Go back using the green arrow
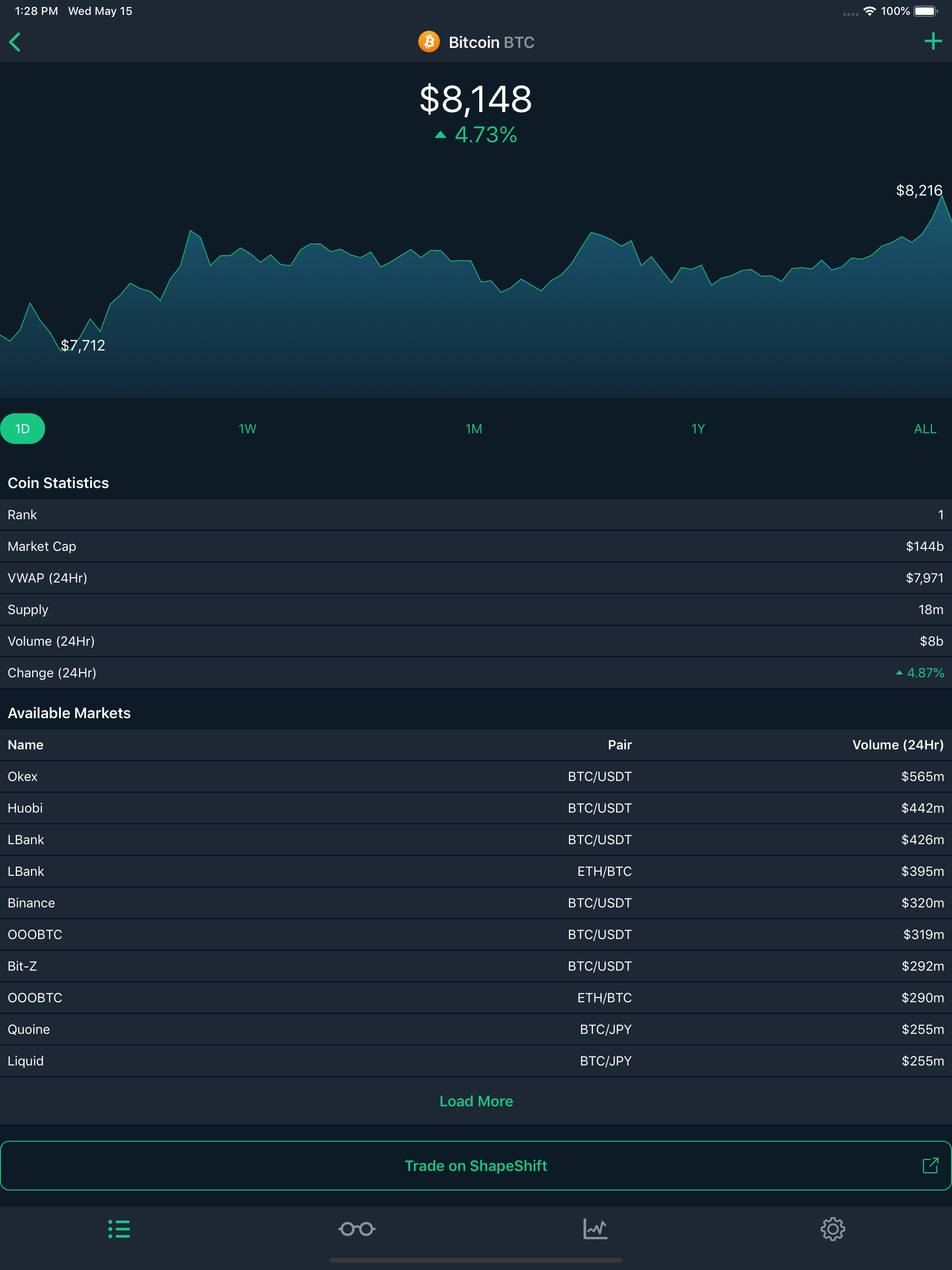The image size is (952, 1270). pos(15,42)
